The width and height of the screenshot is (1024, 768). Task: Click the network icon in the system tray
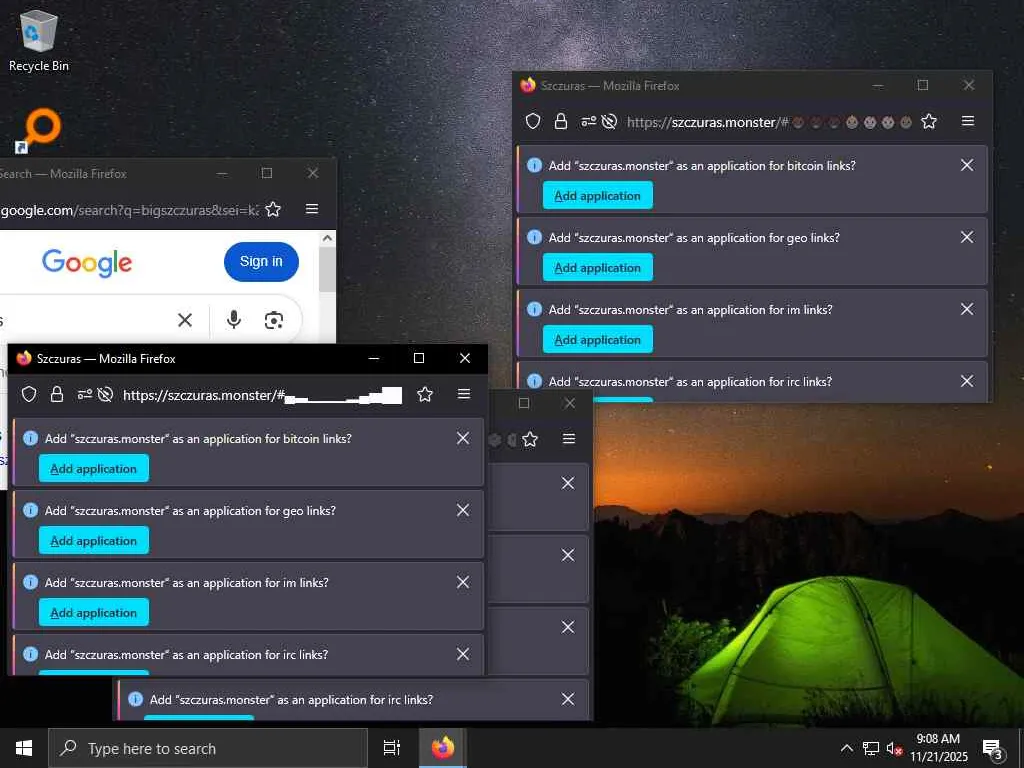click(871, 749)
